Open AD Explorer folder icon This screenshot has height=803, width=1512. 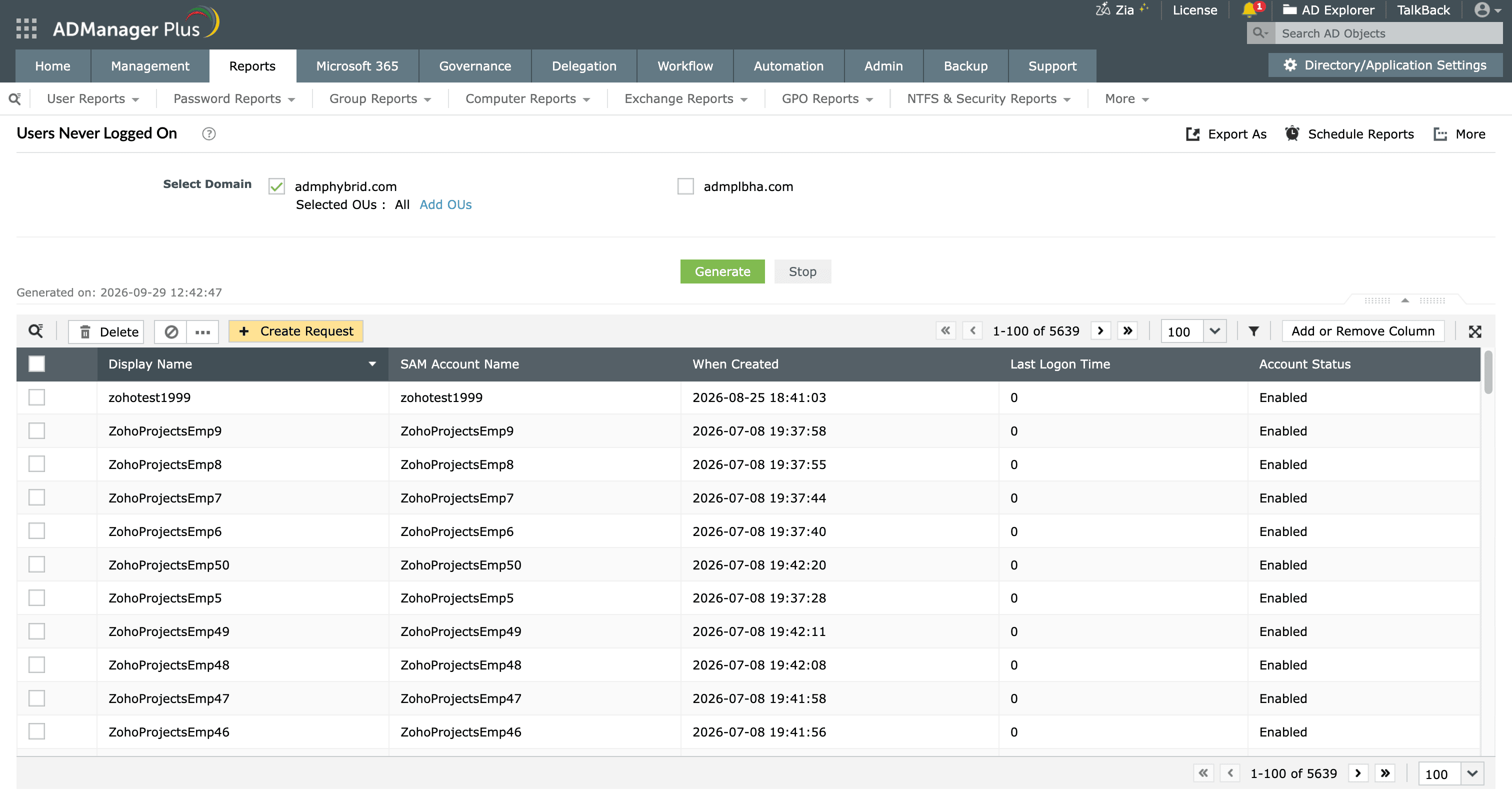pyautogui.click(x=1289, y=10)
